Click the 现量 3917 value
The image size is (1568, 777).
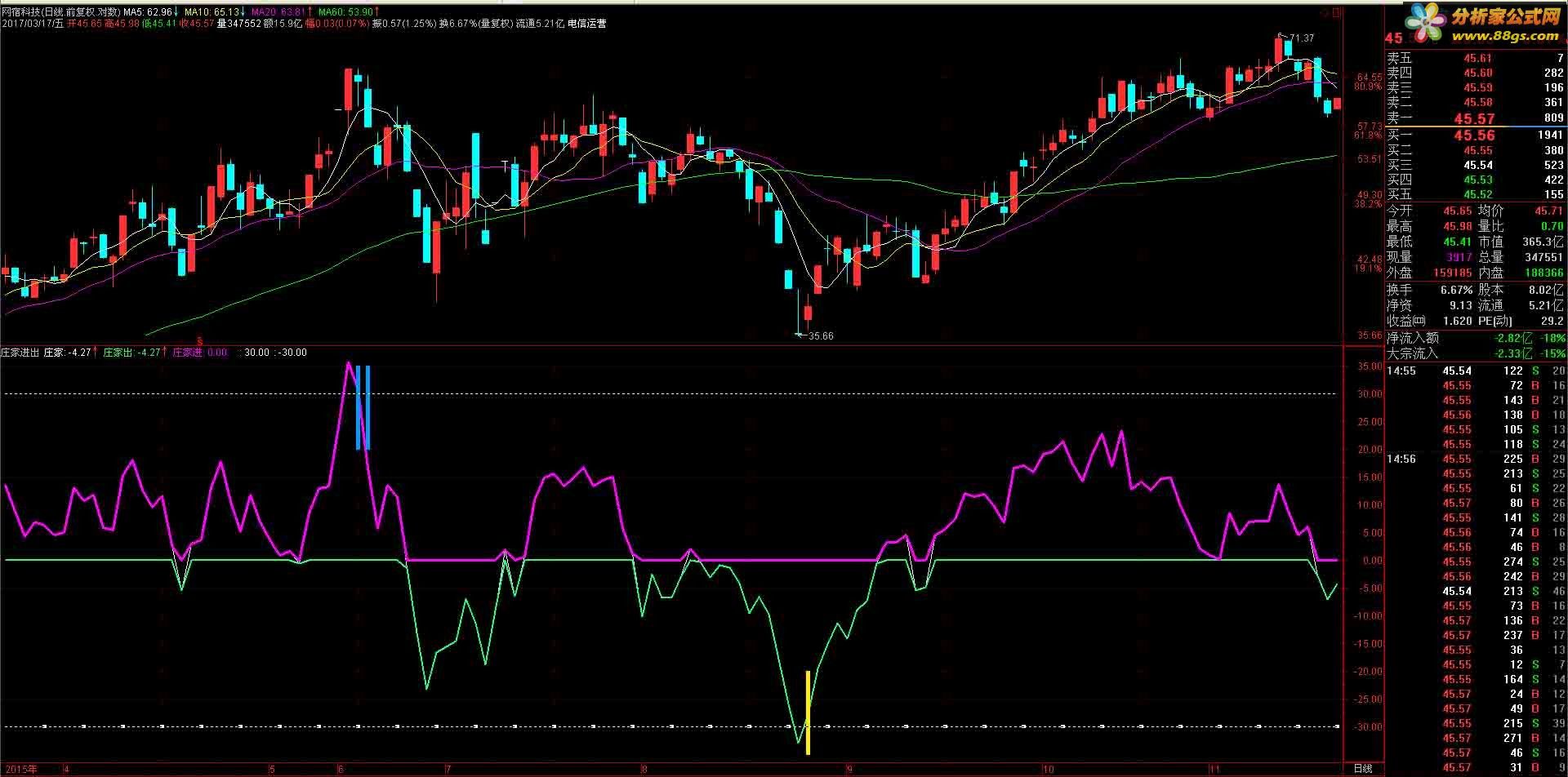click(1459, 257)
